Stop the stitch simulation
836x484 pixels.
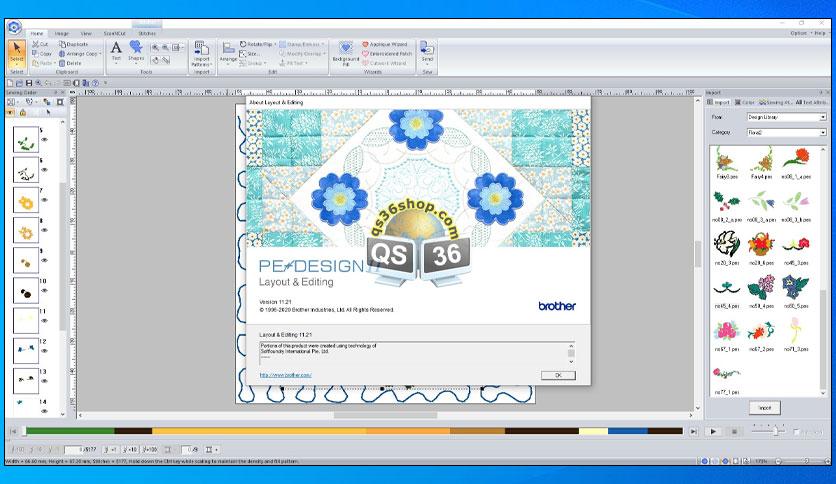pos(734,431)
